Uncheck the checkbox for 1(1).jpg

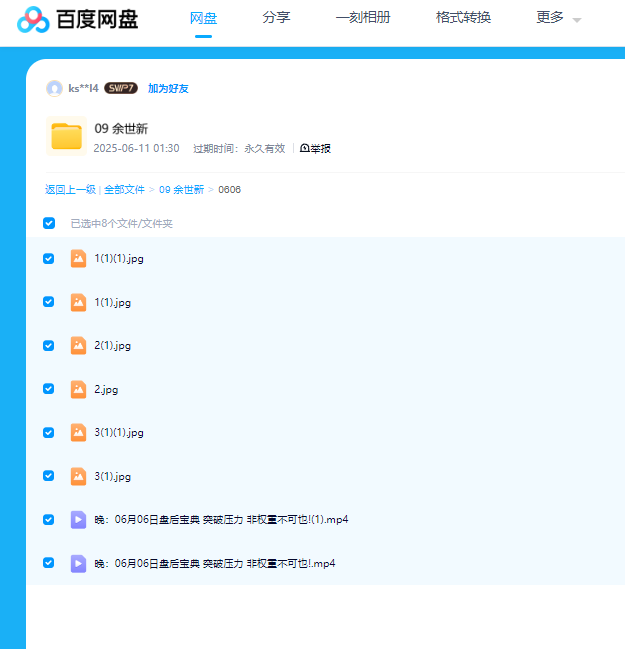coord(49,302)
